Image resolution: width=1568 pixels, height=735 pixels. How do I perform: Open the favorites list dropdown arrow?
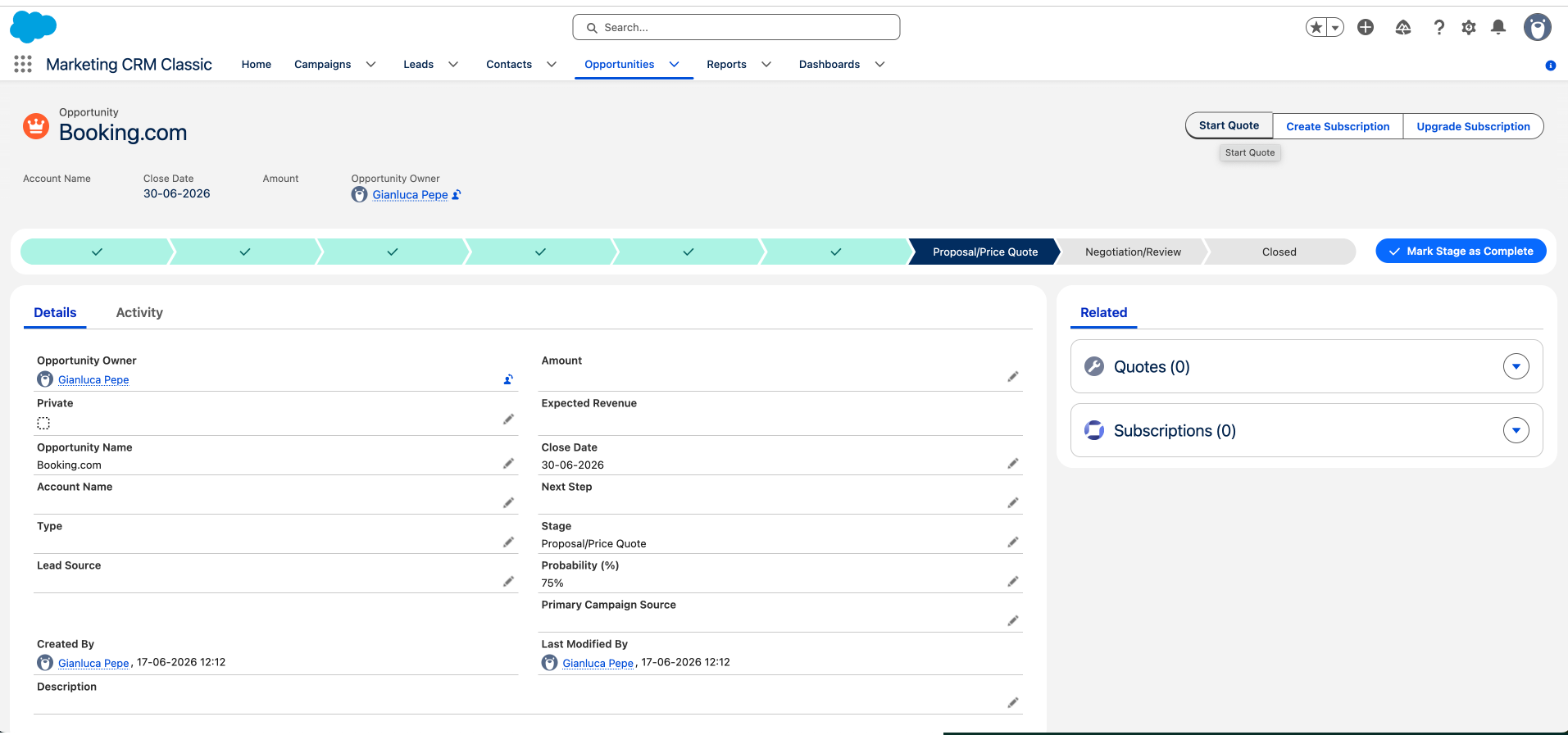(1336, 28)
